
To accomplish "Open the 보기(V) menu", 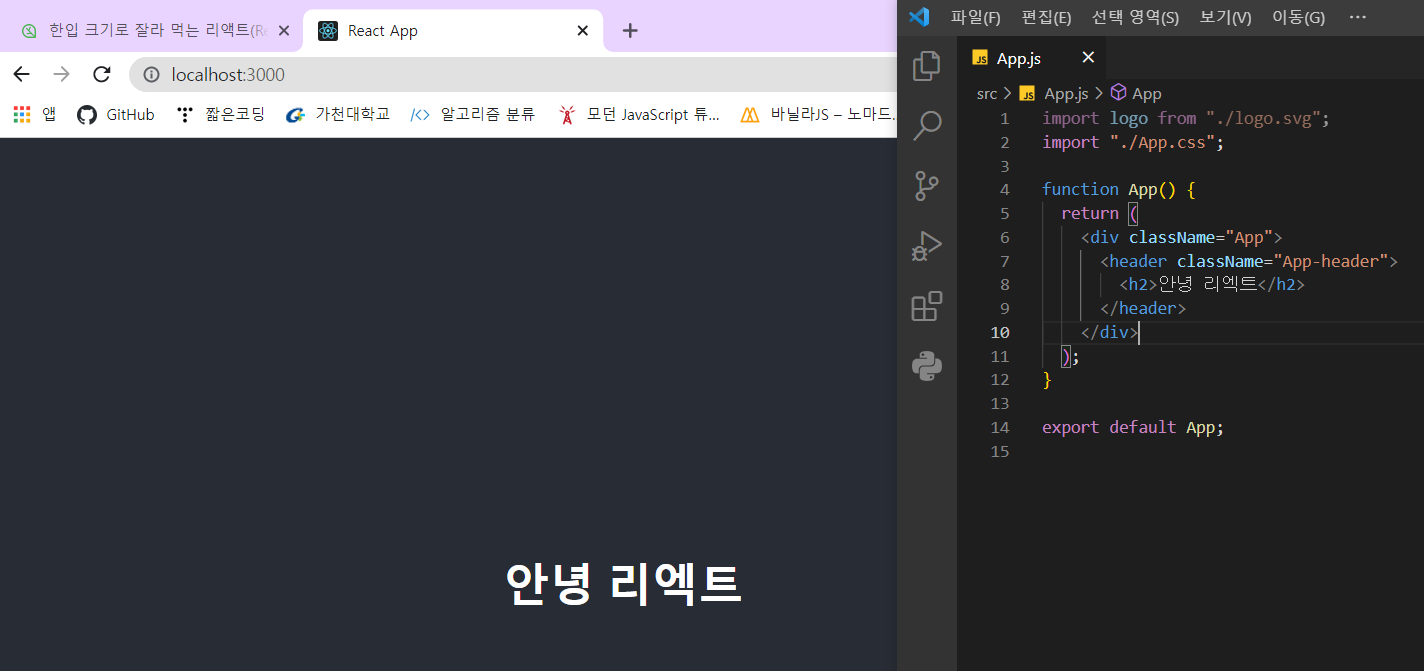I will tap(1225, 17).
